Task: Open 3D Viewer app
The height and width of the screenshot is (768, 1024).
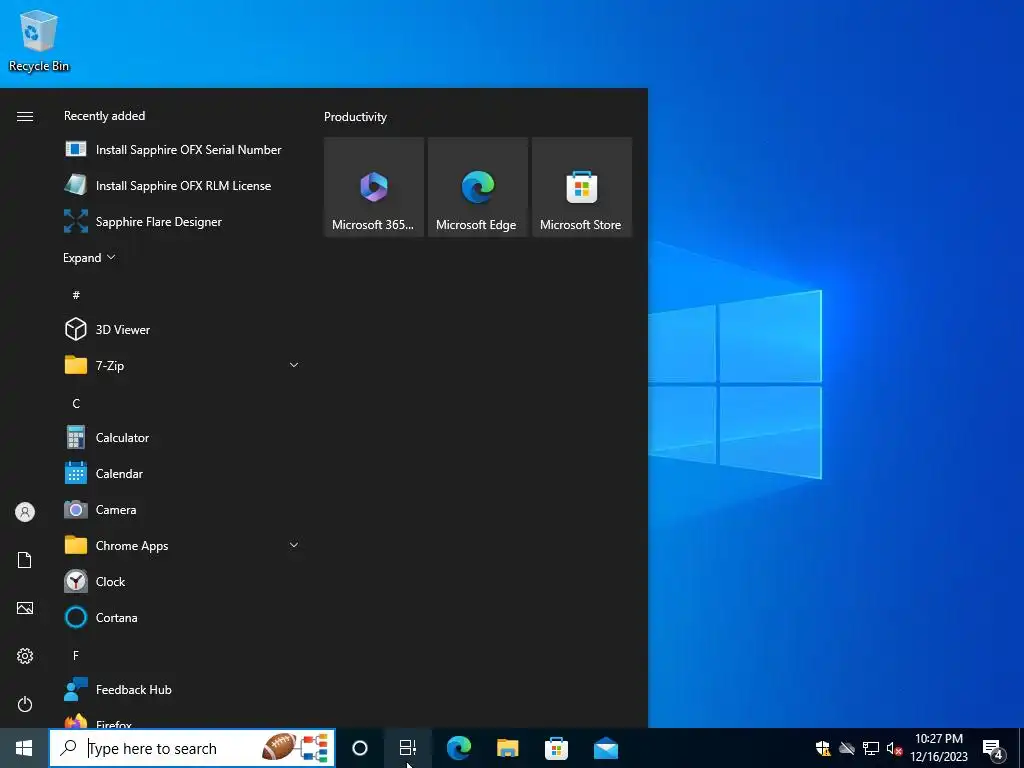Action: pos(181,329)
